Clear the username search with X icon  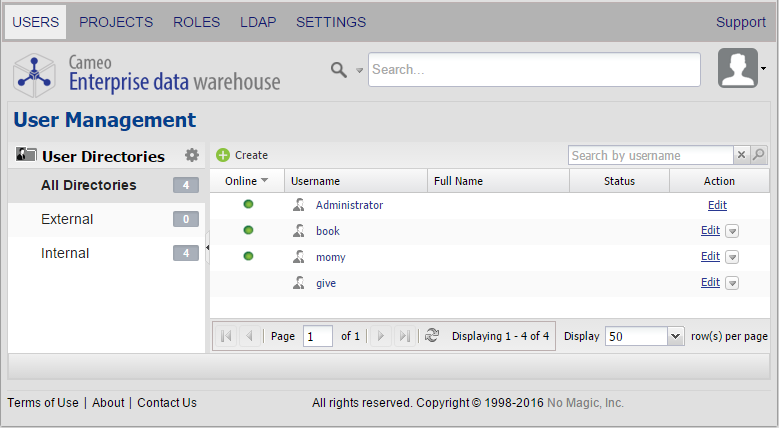pyautogui.click(x=741, y=155)
